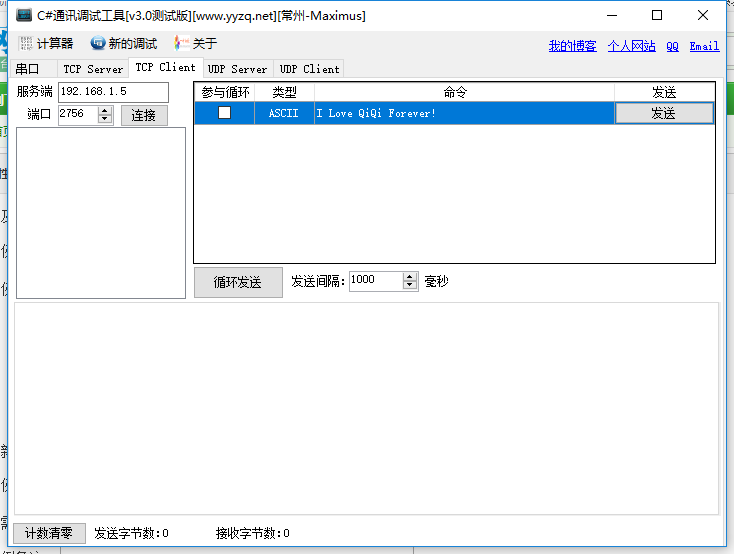Click inside the large receive log area

(367, 409)
